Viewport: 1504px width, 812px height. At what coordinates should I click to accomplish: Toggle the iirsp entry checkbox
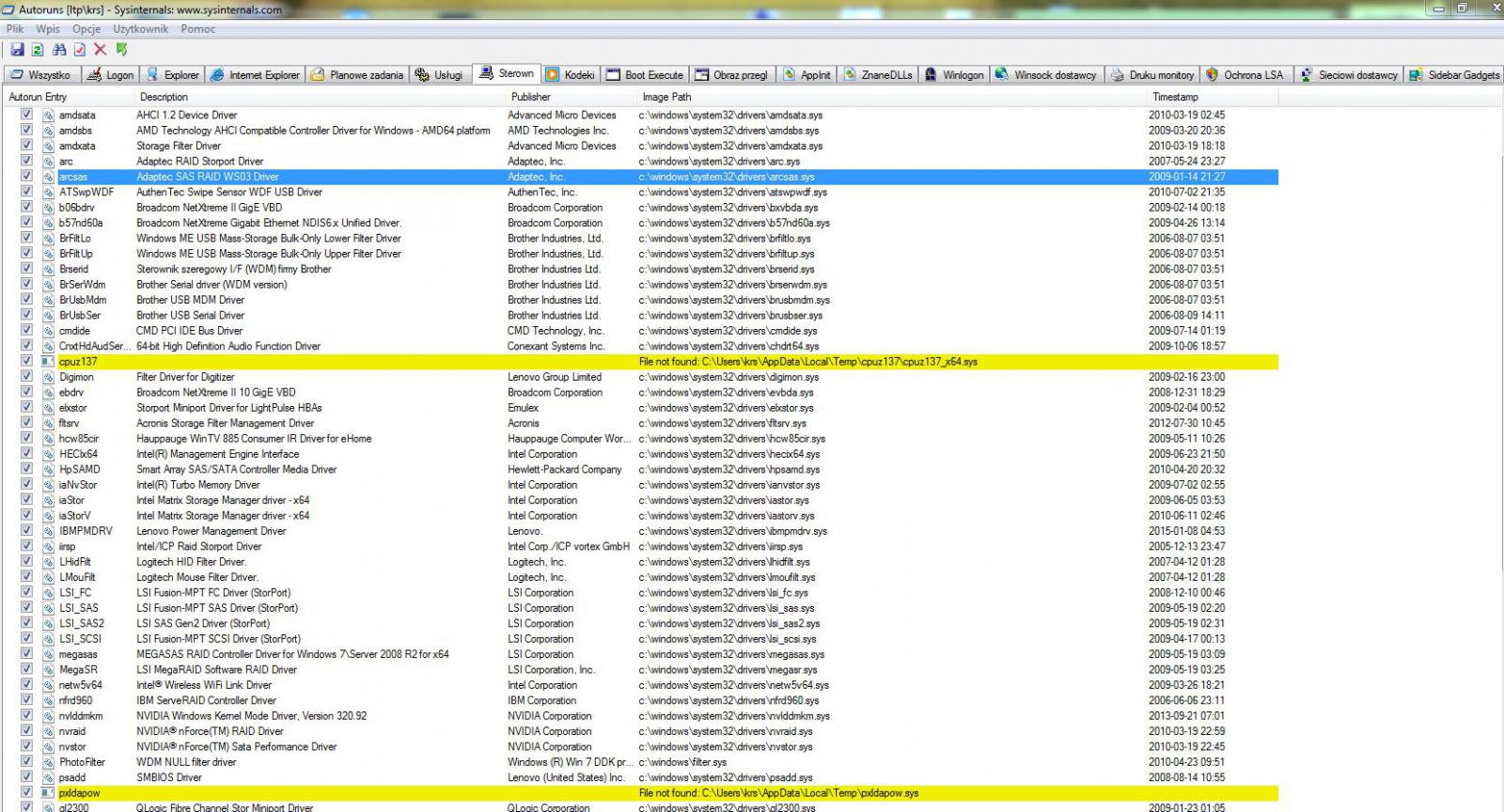point(26,546)
